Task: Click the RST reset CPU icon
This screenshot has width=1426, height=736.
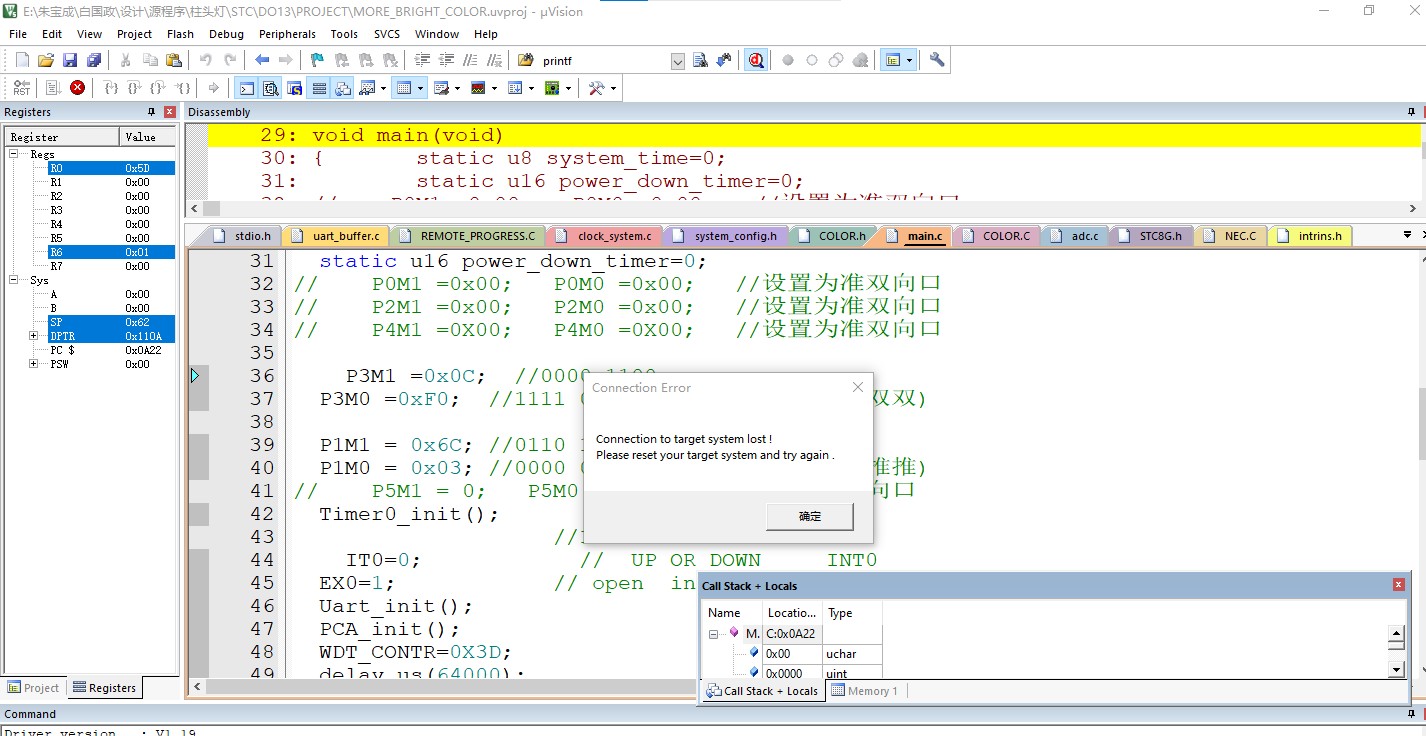Action: 21,88
